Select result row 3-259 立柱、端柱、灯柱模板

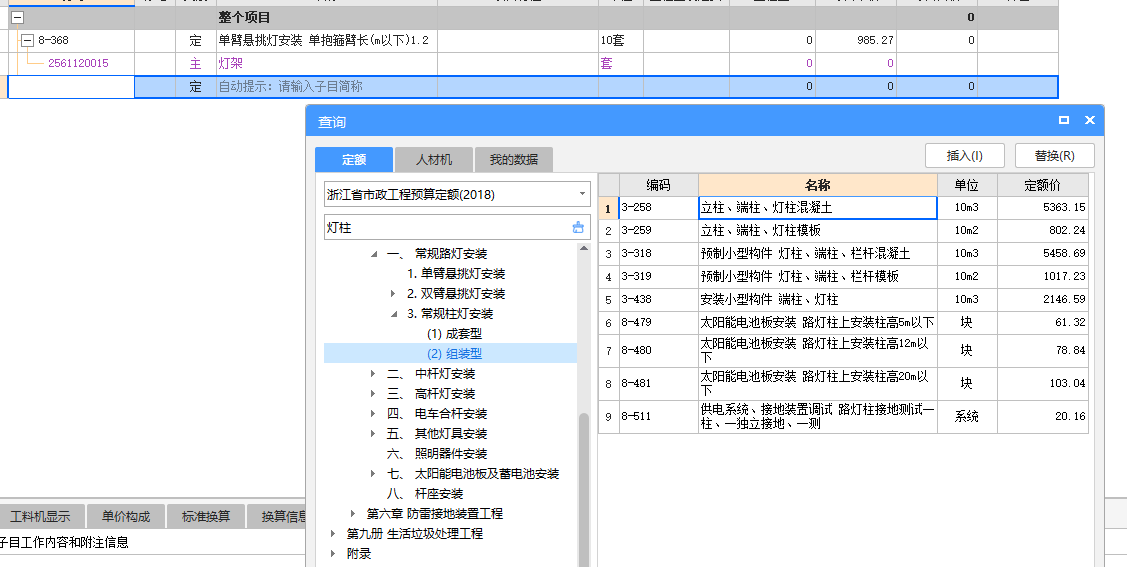click(844, 231)
